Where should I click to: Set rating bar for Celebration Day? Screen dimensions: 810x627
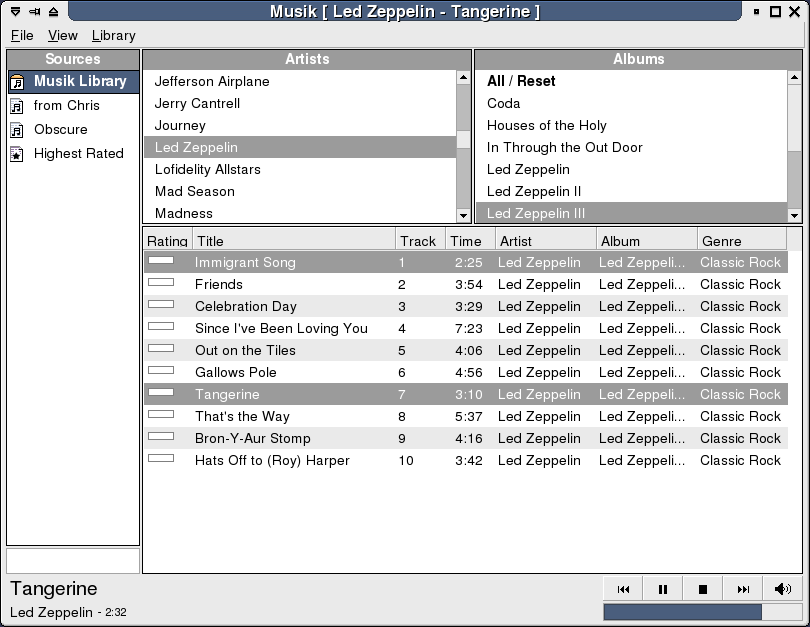(x=161, y=304)
